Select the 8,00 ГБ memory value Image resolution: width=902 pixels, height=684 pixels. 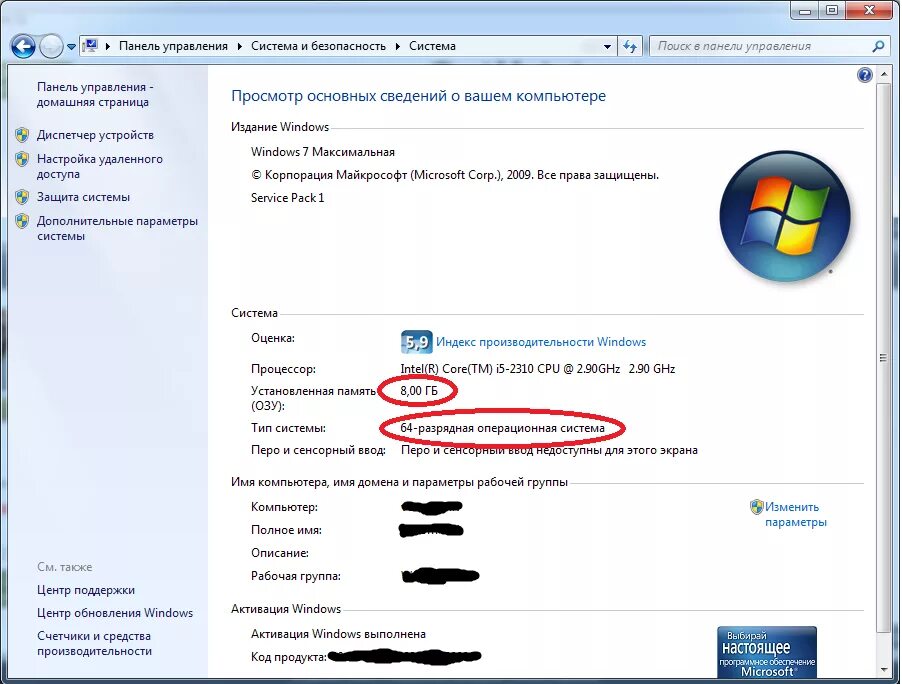[x=419, y=391]
